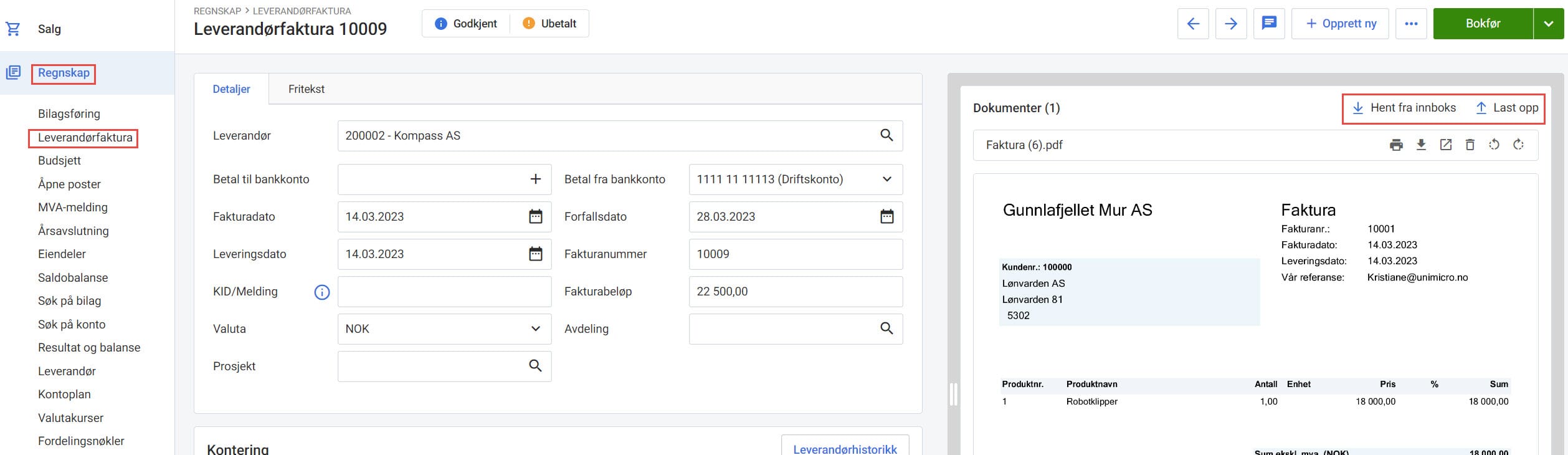Click the Godkjent status info icon
The height and width of the screenshot is (455, 1568).
pyautogui.click(x=440, y=24)
